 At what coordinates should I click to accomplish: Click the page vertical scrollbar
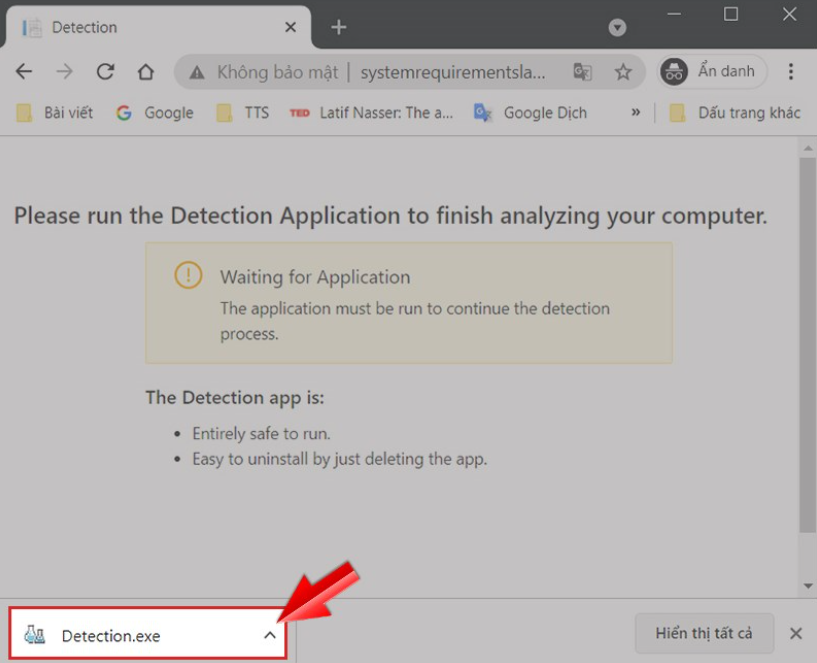(x=808, y=345)
